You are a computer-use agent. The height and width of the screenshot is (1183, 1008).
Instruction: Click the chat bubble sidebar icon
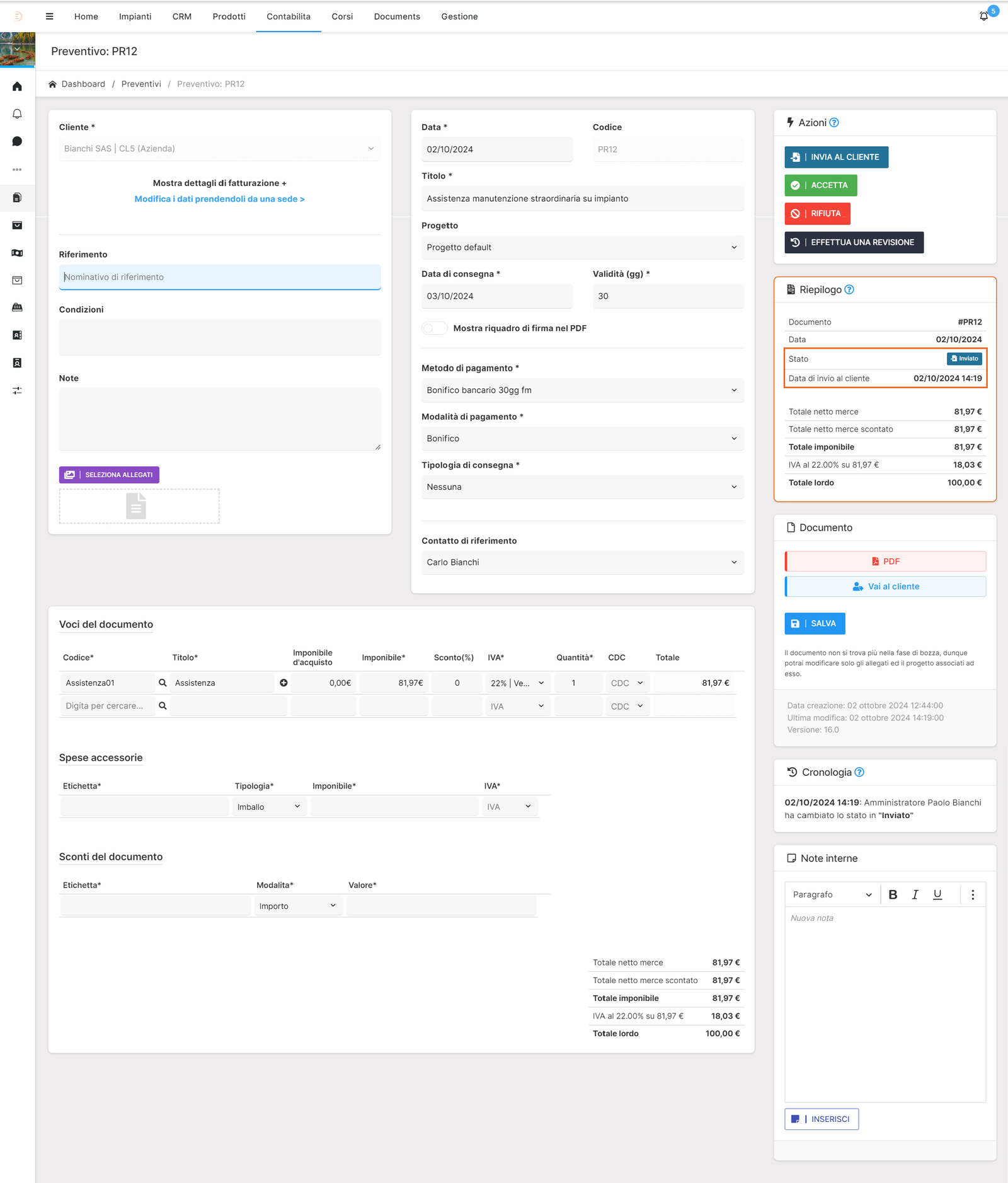click(x=17, y=142)
